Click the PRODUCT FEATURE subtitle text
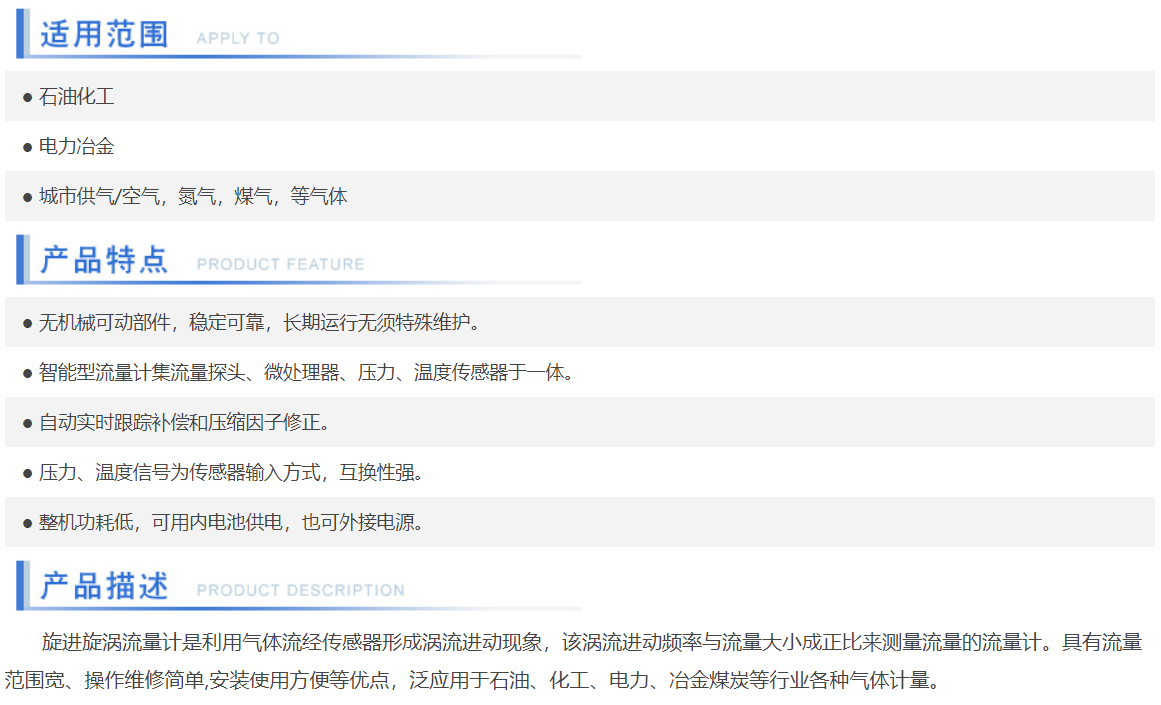 tap(280, 265)
